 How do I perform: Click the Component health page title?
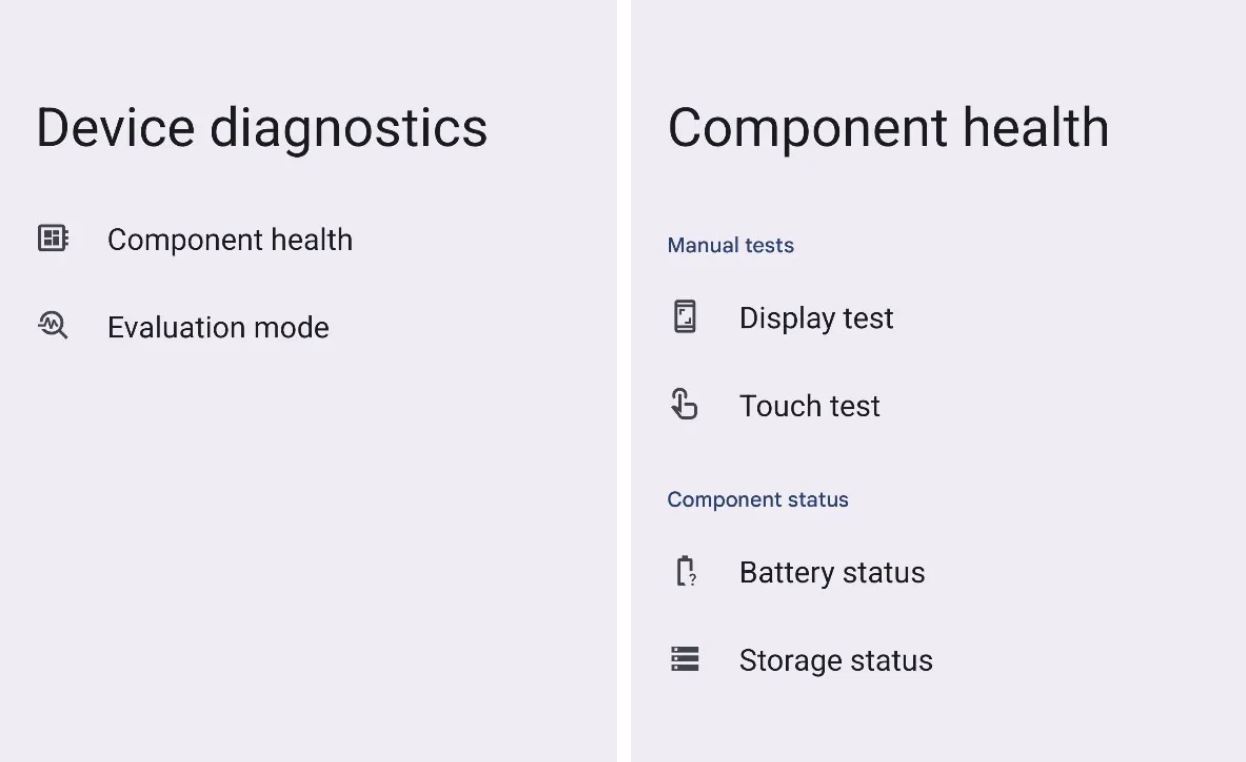click(x=889, y=127)
